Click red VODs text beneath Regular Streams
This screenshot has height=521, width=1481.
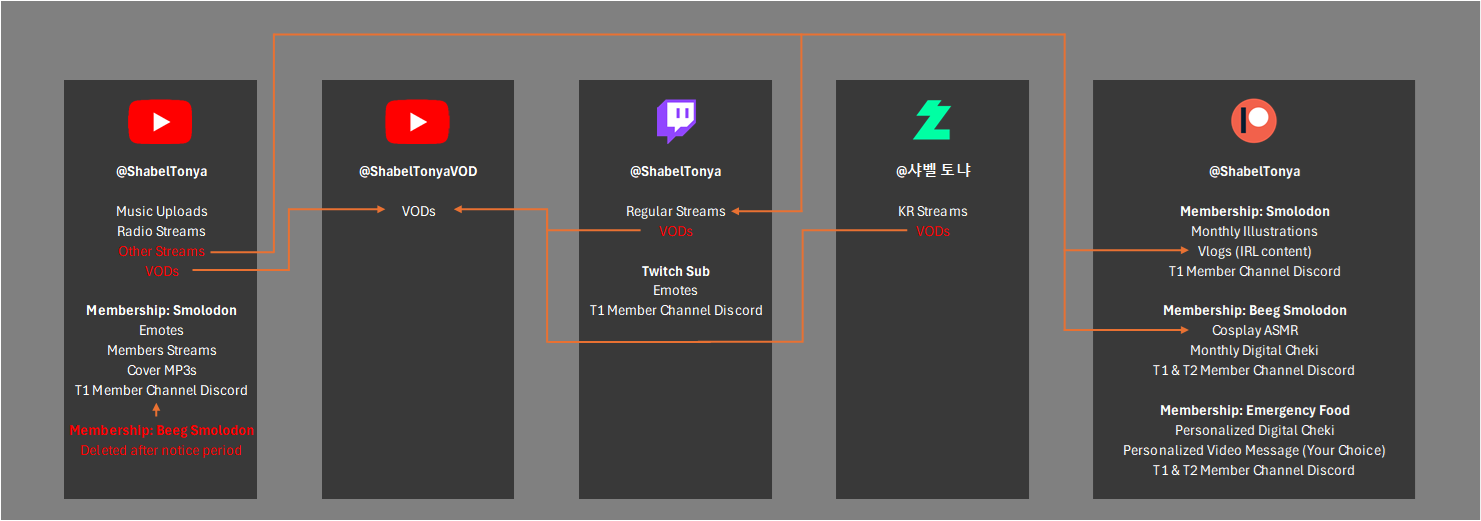click(x=676, y=231)
